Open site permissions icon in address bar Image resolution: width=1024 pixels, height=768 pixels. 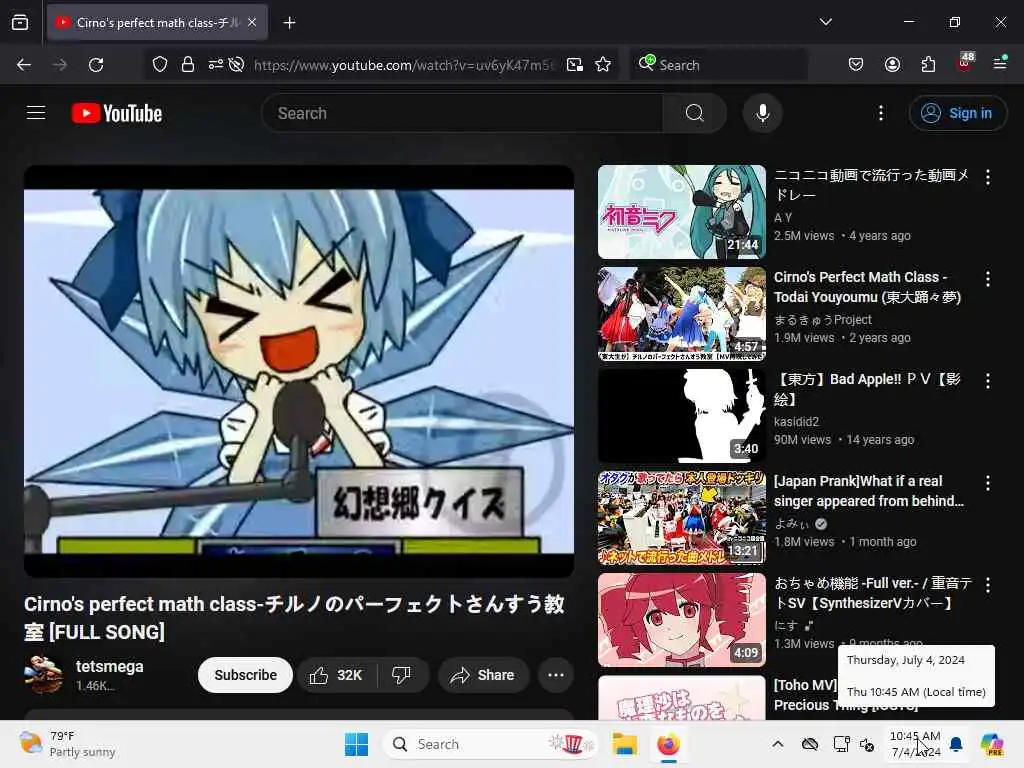pos(216,64)
